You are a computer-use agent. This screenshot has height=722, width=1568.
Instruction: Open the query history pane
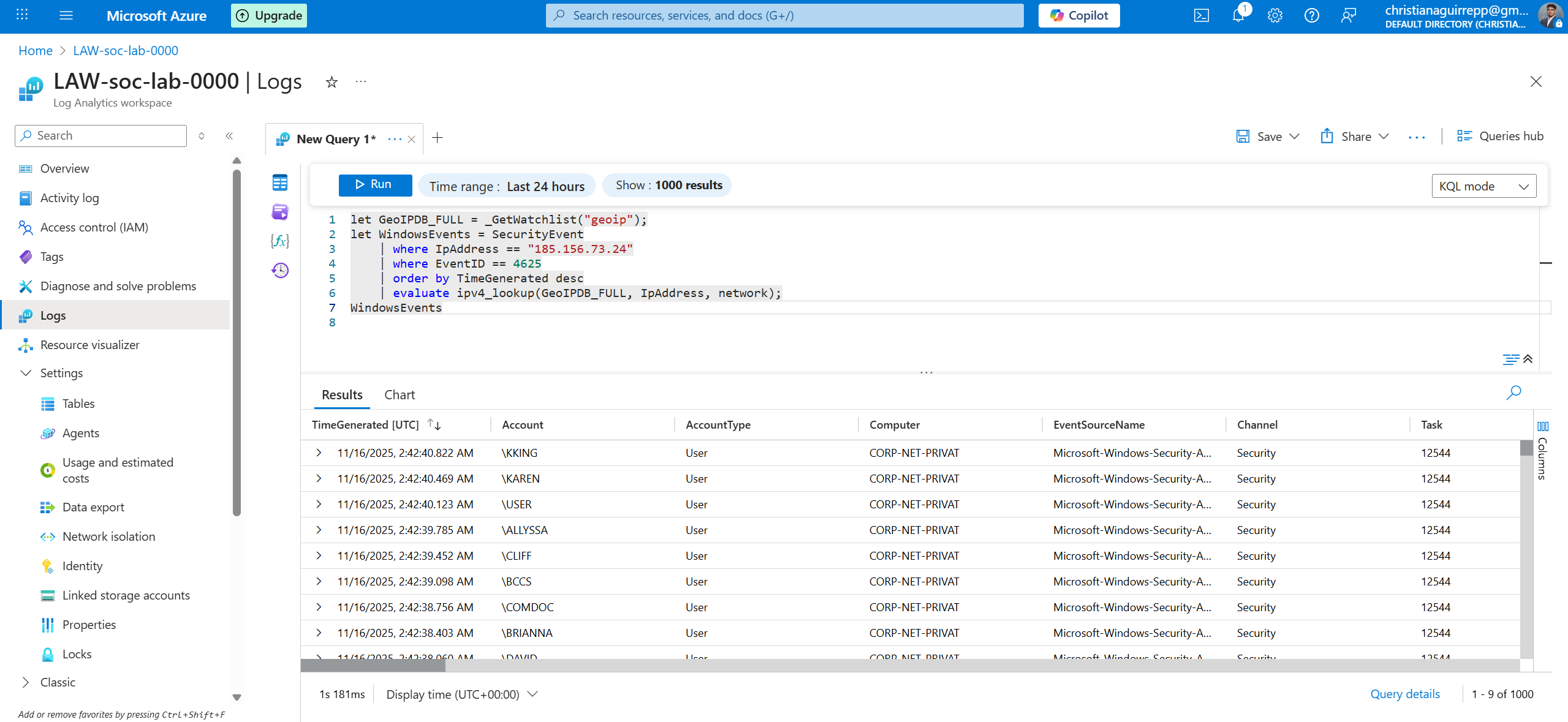tap(279, 269)
